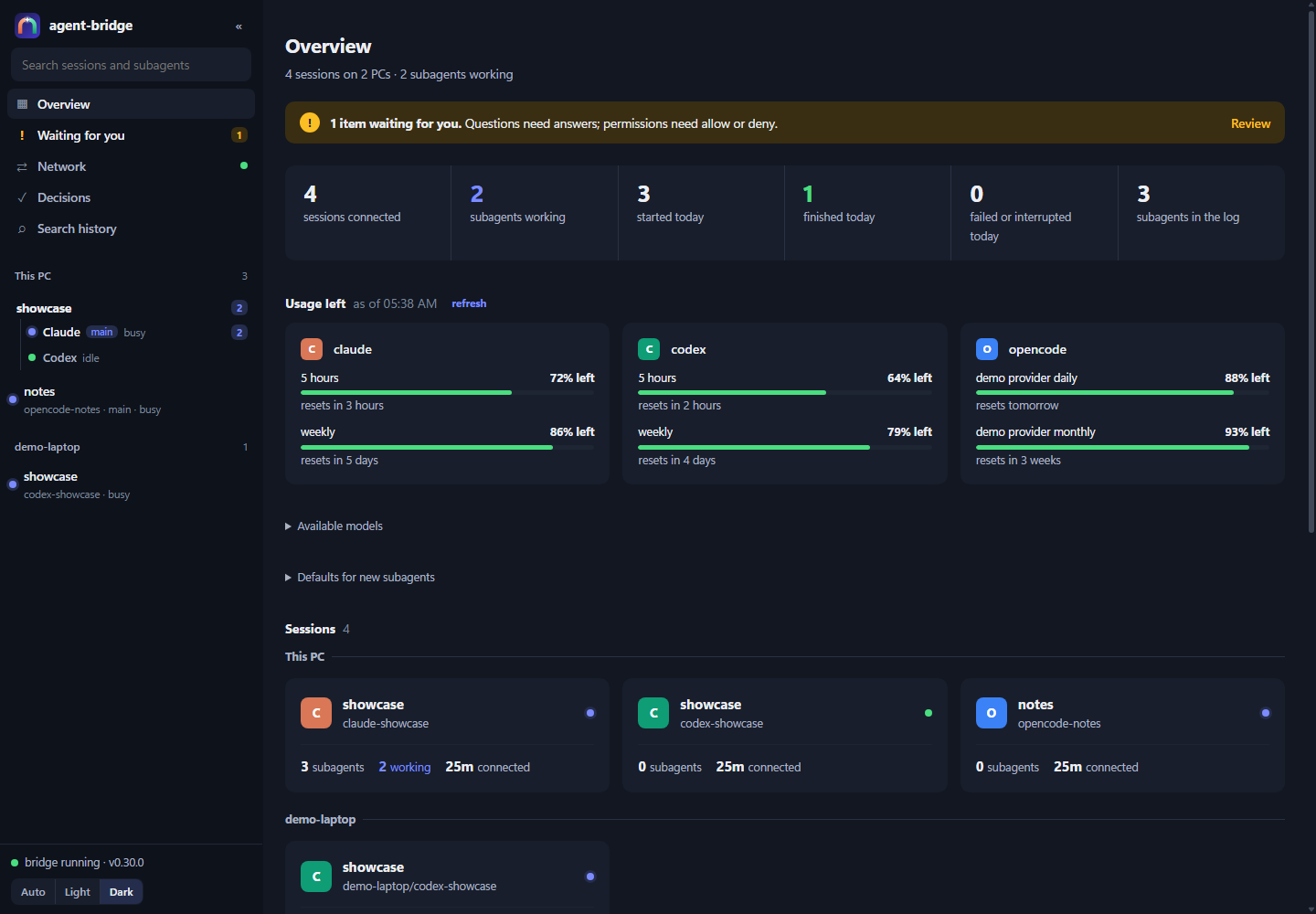Viewport: 1316px width, 914px height.
Task: Click the codex icon in Usage left
Action: tap(649, 349)
